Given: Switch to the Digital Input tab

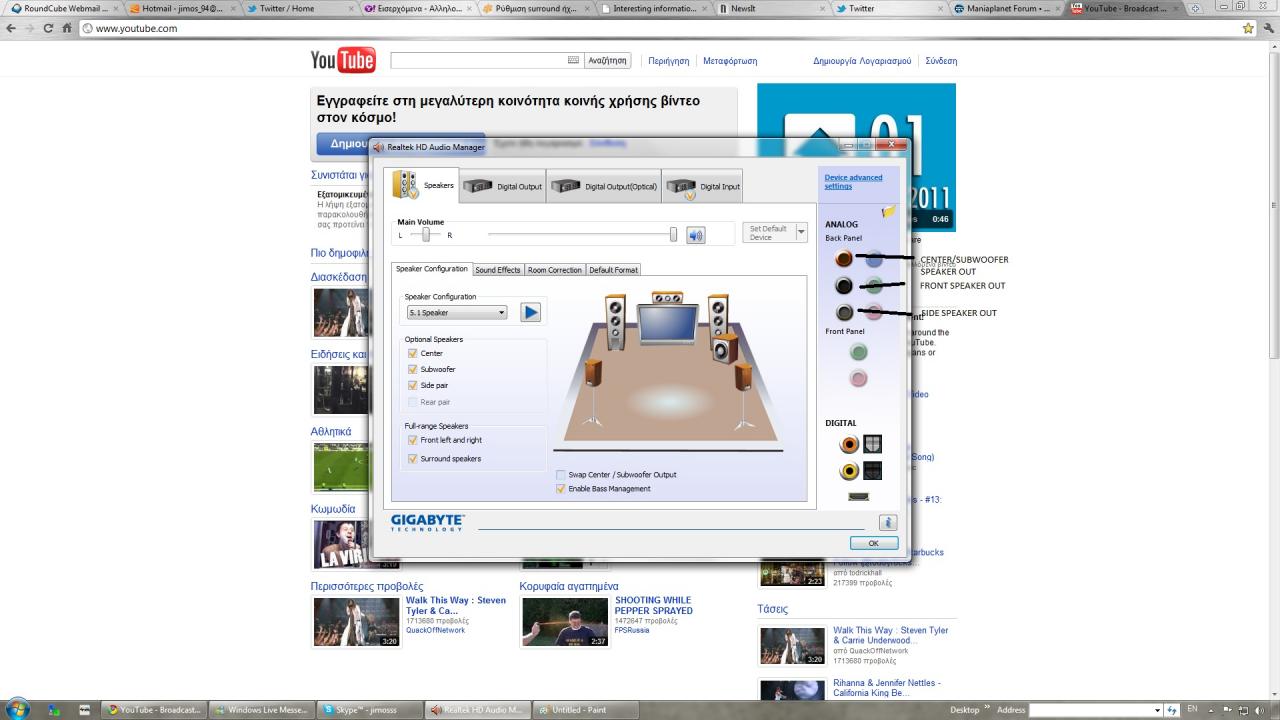Looking at the screenshot, I should [702, 186].
